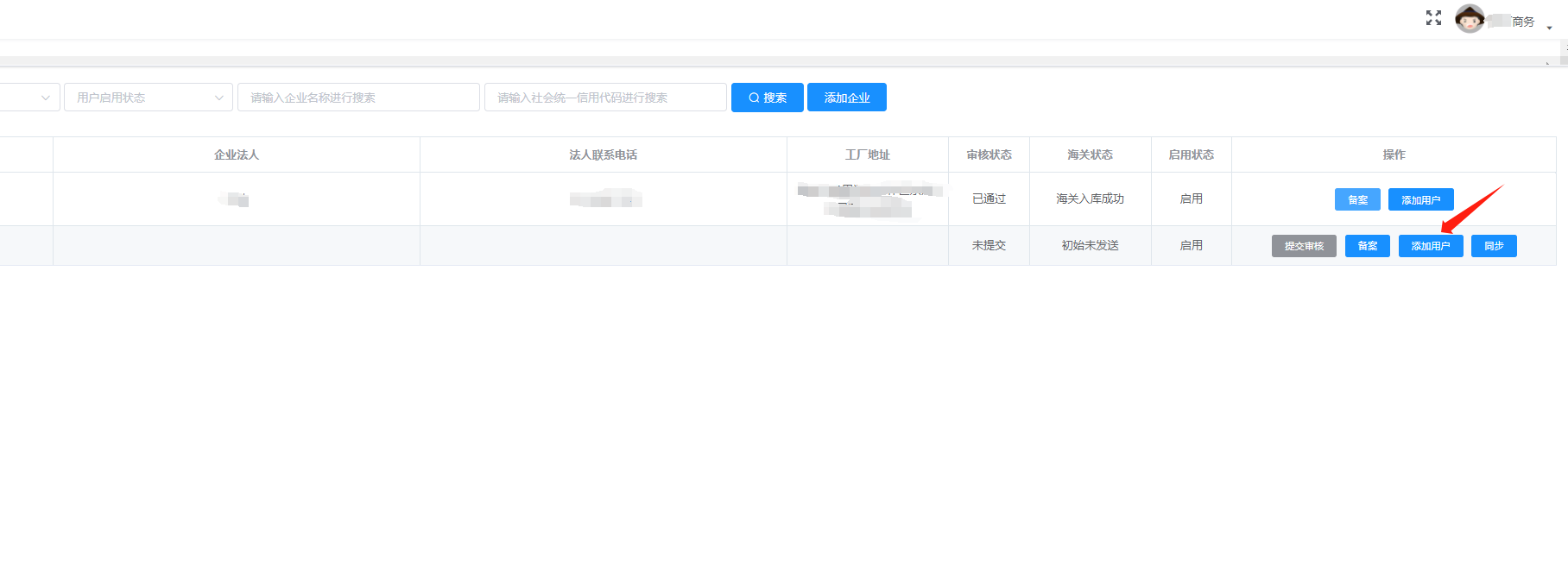This screenshot has width=1568, height=580.
Task: Click the 添加企业 button
Action: coord(846,98)
